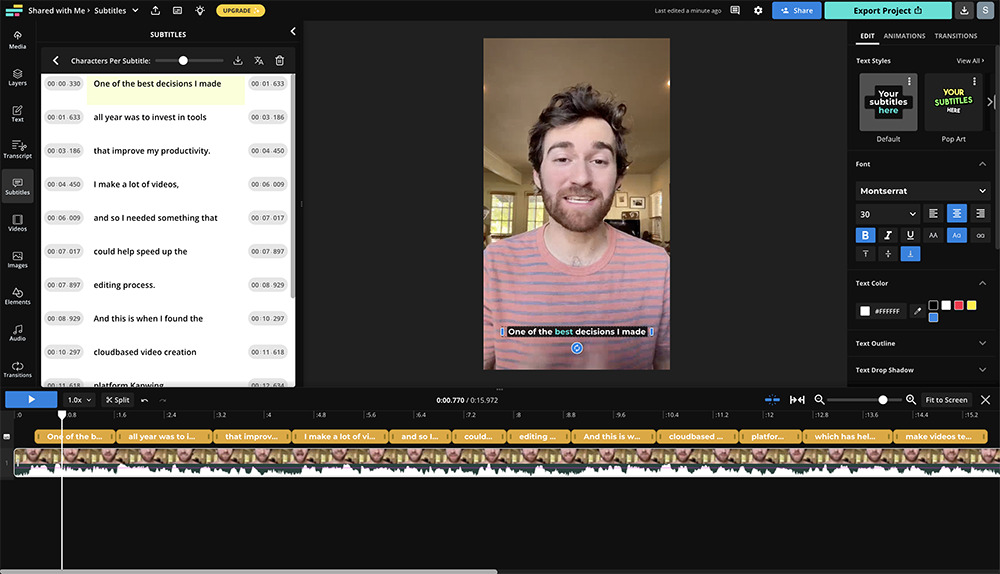
Task: Click the Export Project button
Action: pos(888,10)
